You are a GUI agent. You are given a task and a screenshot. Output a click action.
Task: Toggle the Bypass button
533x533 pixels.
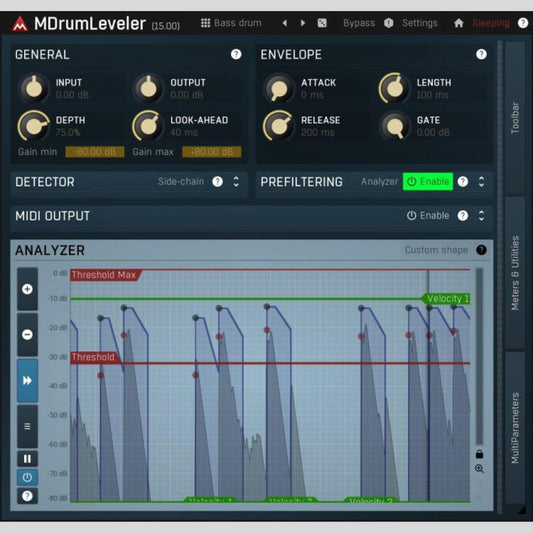(x=359, y=23)
